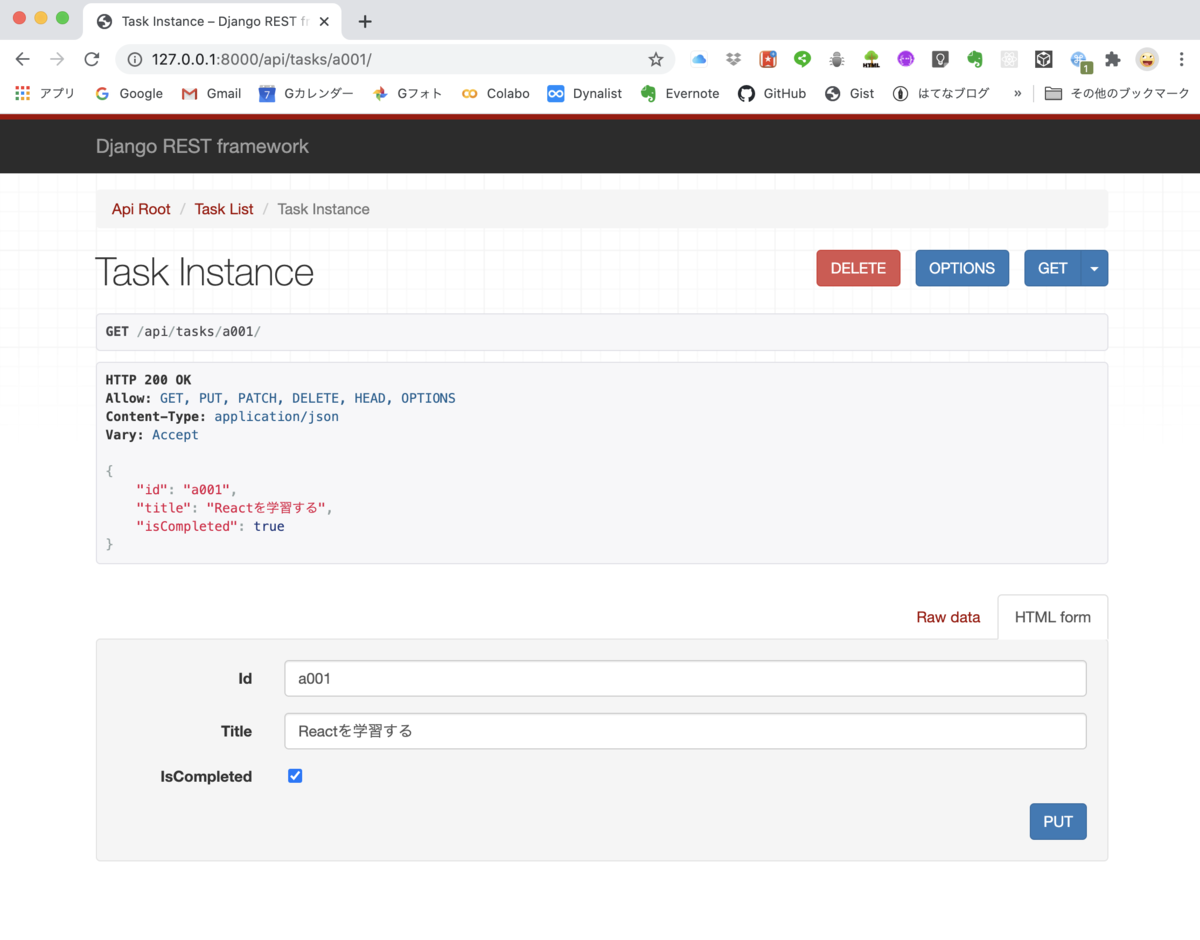Screen dimensions: 1200x940
Task: Click the "title" key in the JSON response
Action: [163, 508]
